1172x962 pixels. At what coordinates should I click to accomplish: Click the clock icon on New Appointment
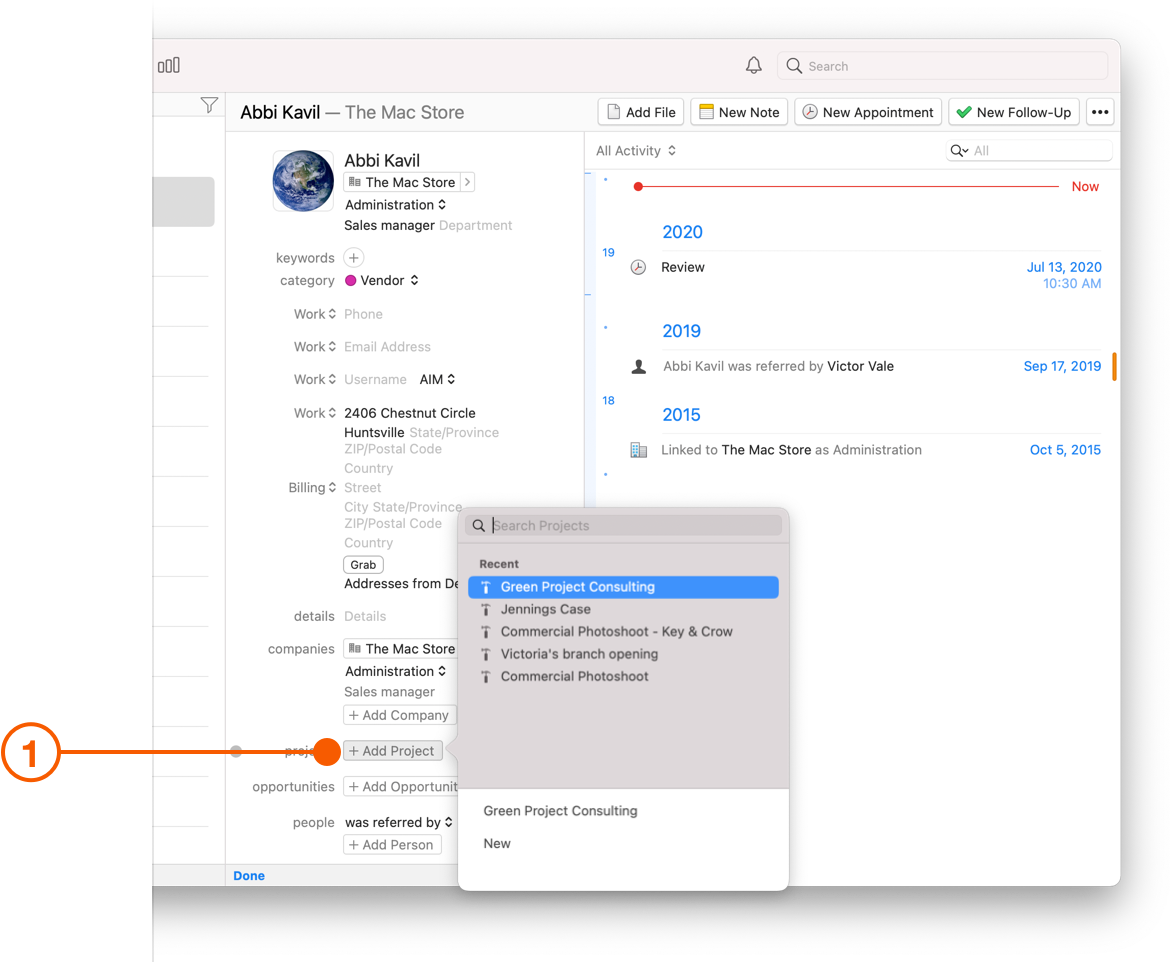point(809,111)
